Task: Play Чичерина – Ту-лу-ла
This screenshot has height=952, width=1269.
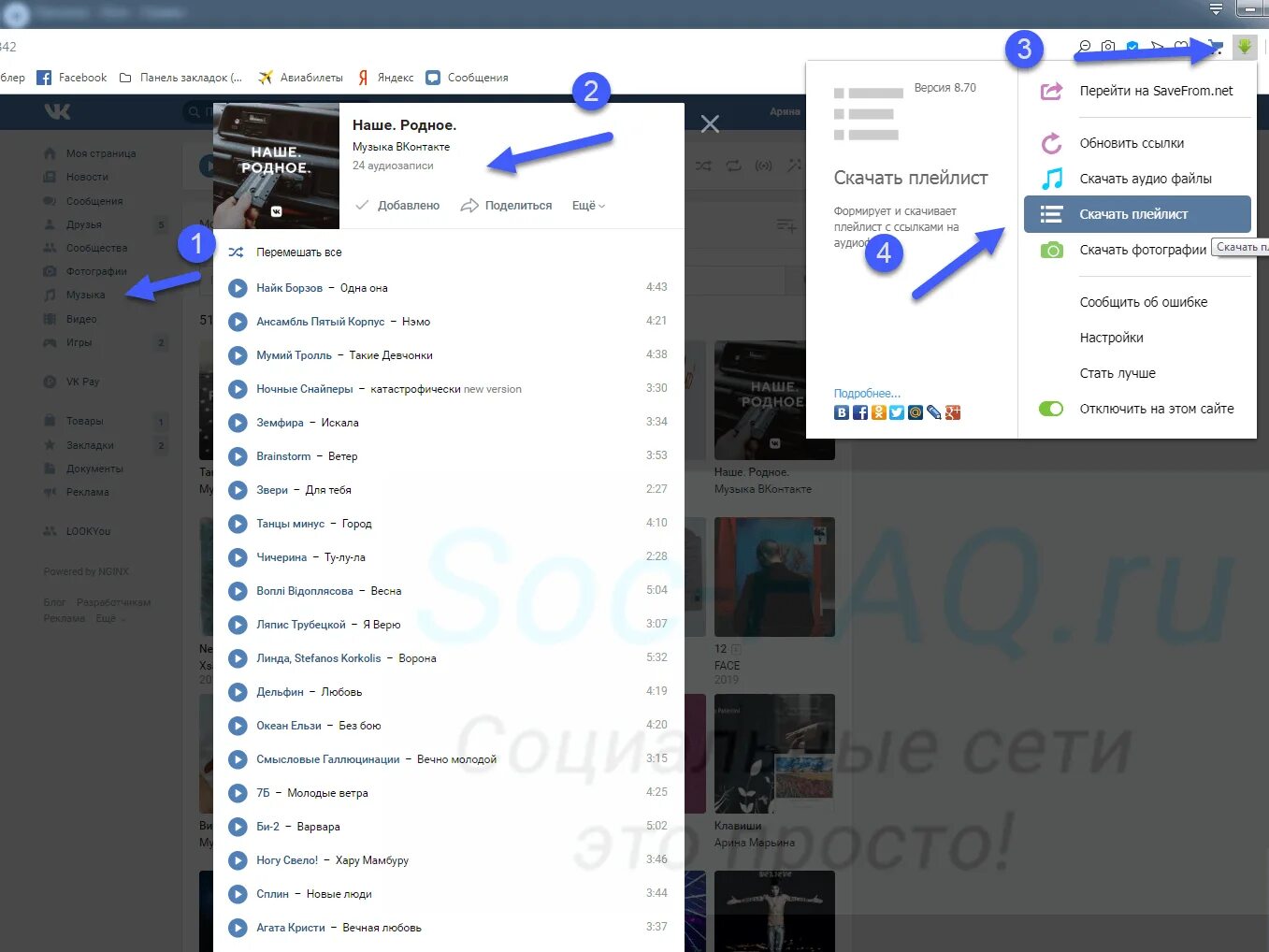Action: pos(238,557)
